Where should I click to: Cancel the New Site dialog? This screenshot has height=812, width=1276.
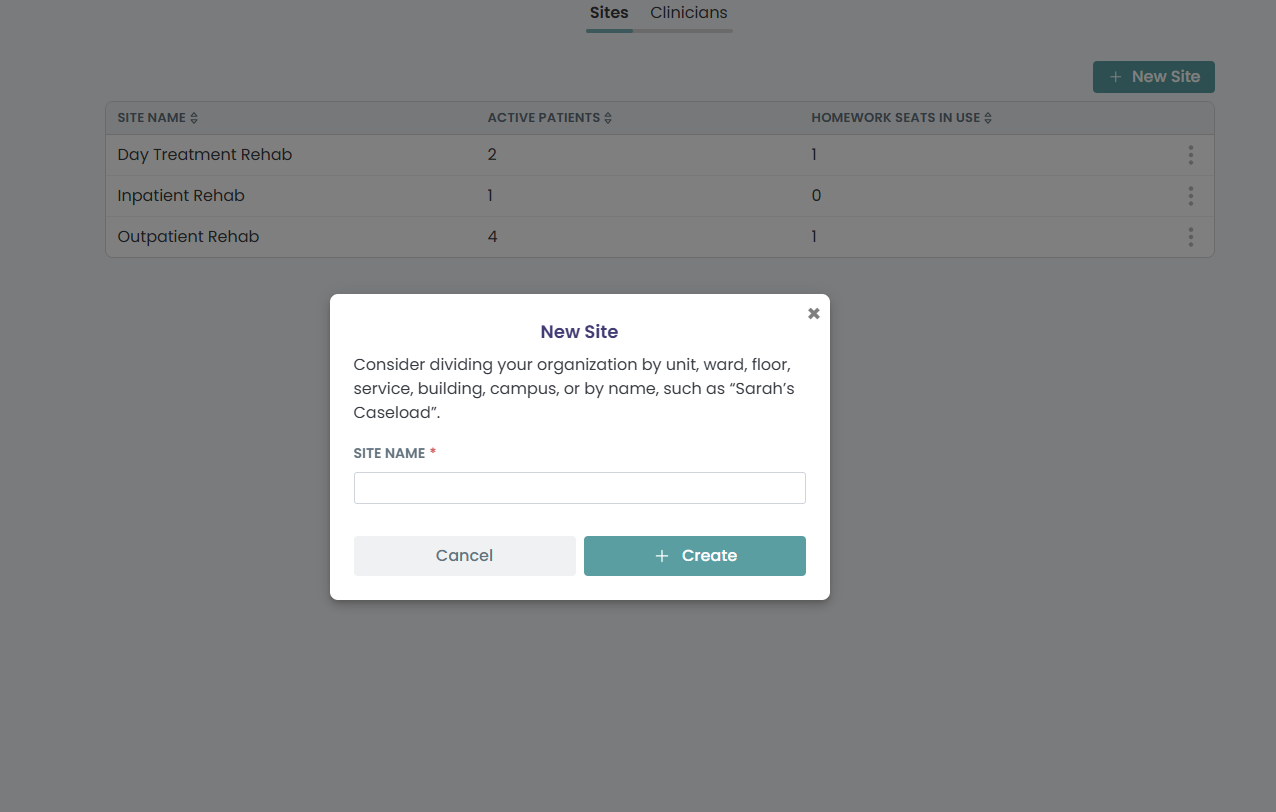pos(465,556)
